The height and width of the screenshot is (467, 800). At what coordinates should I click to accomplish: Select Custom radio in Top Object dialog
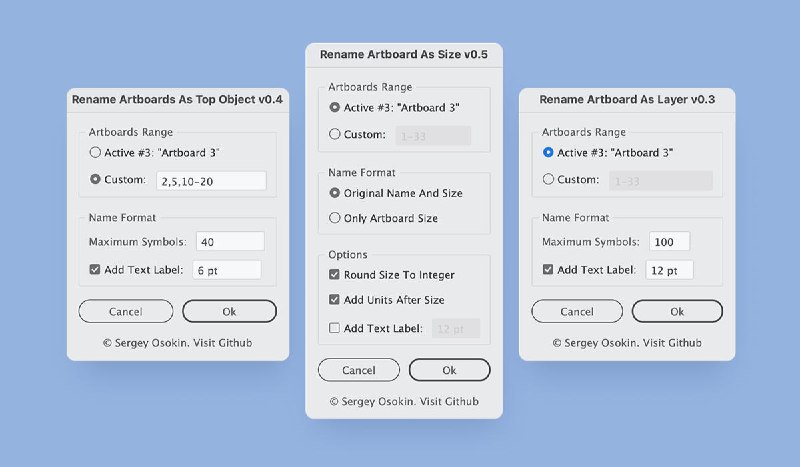tap(95, 179)
